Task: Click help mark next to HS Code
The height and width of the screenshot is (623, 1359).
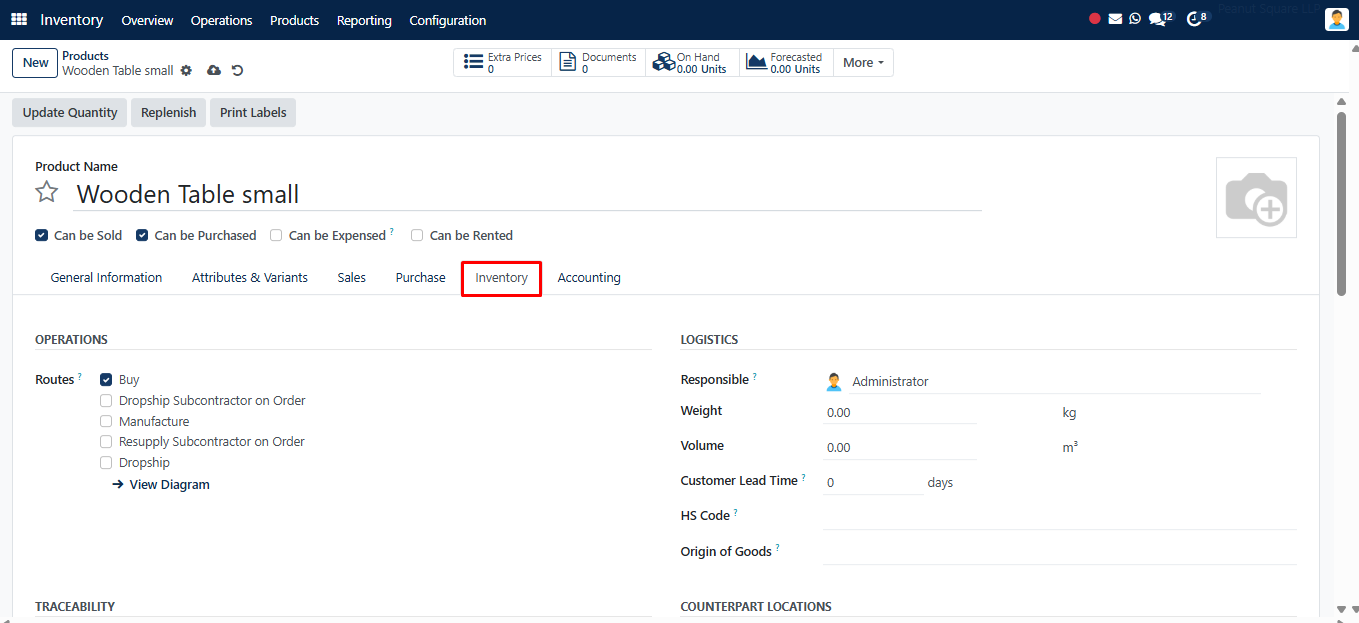Action: coord(736,512)
